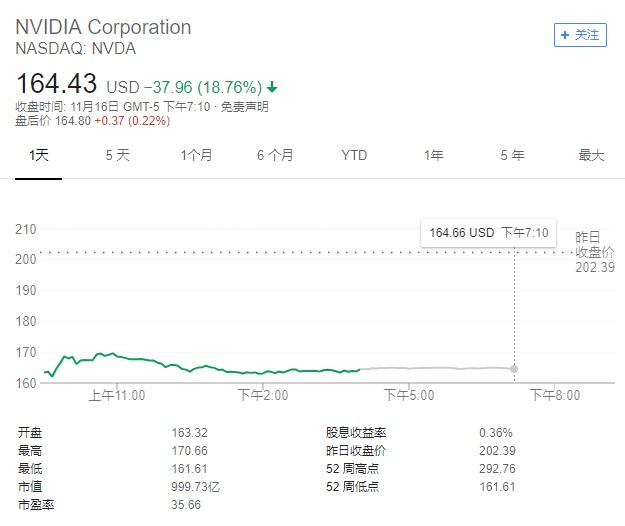Screen dimensions: 625x526
Task: Click the 市值 999.73亿 value
Action: 195,487
